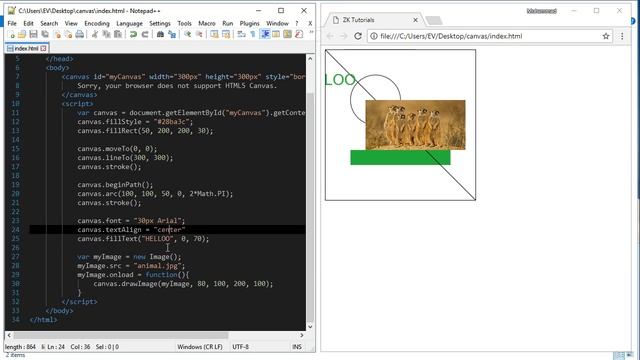The image size is (640, 360).
Task: Click the editor's vertical scrollbar thumb
Action: tap(310, 206)
